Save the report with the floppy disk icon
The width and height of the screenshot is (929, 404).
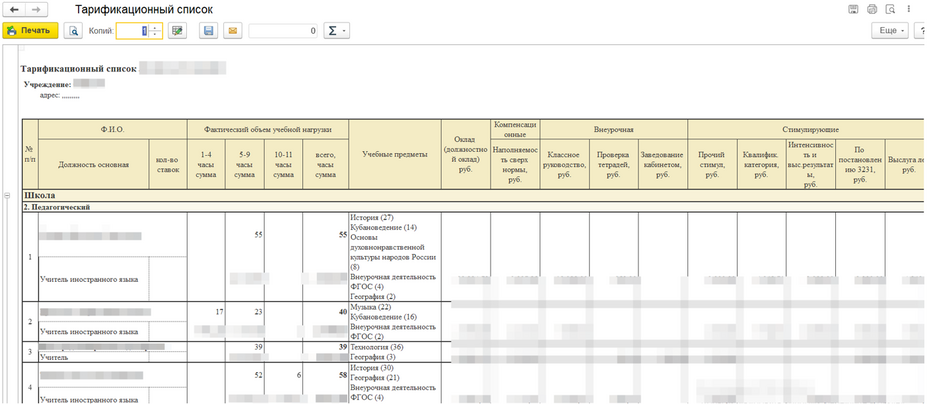(x=209, y=31)
